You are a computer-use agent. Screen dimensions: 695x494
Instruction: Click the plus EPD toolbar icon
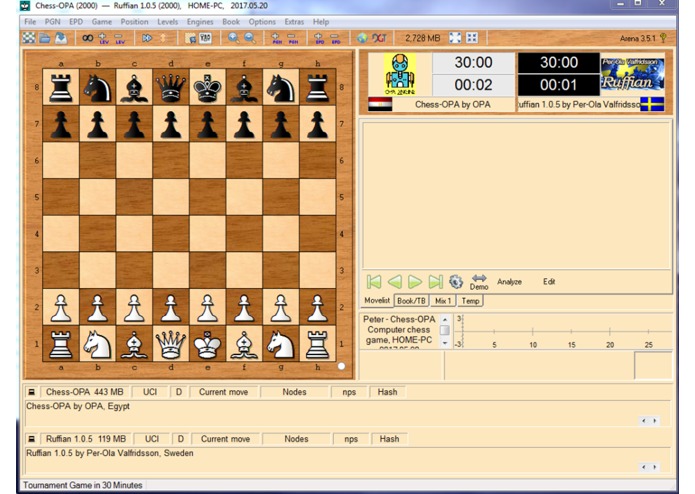[x=319, y=39]
